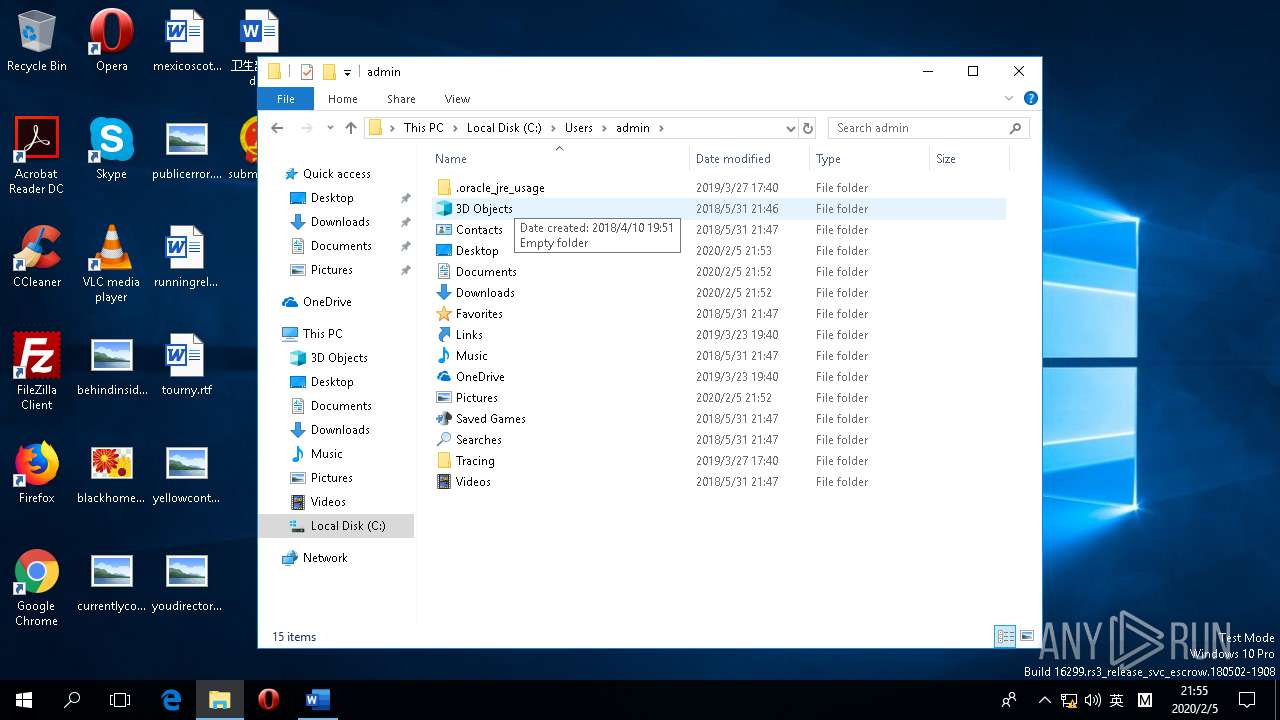Viewport: 1280px width, 720px height.
Task: Click the New folder quick access toolbar icon
Action: click(x=328, y=72)
